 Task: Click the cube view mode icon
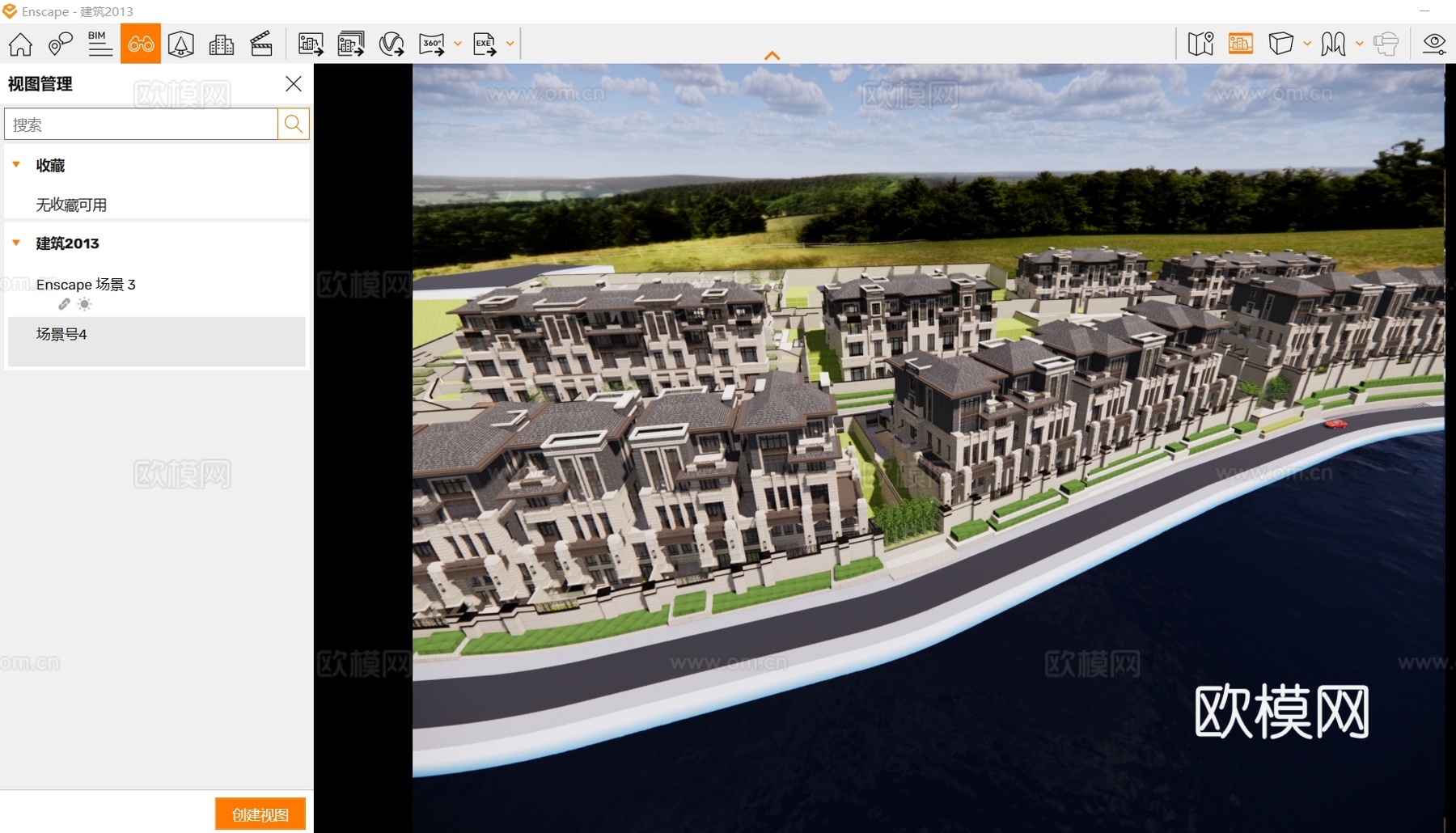click(1280, 44)
